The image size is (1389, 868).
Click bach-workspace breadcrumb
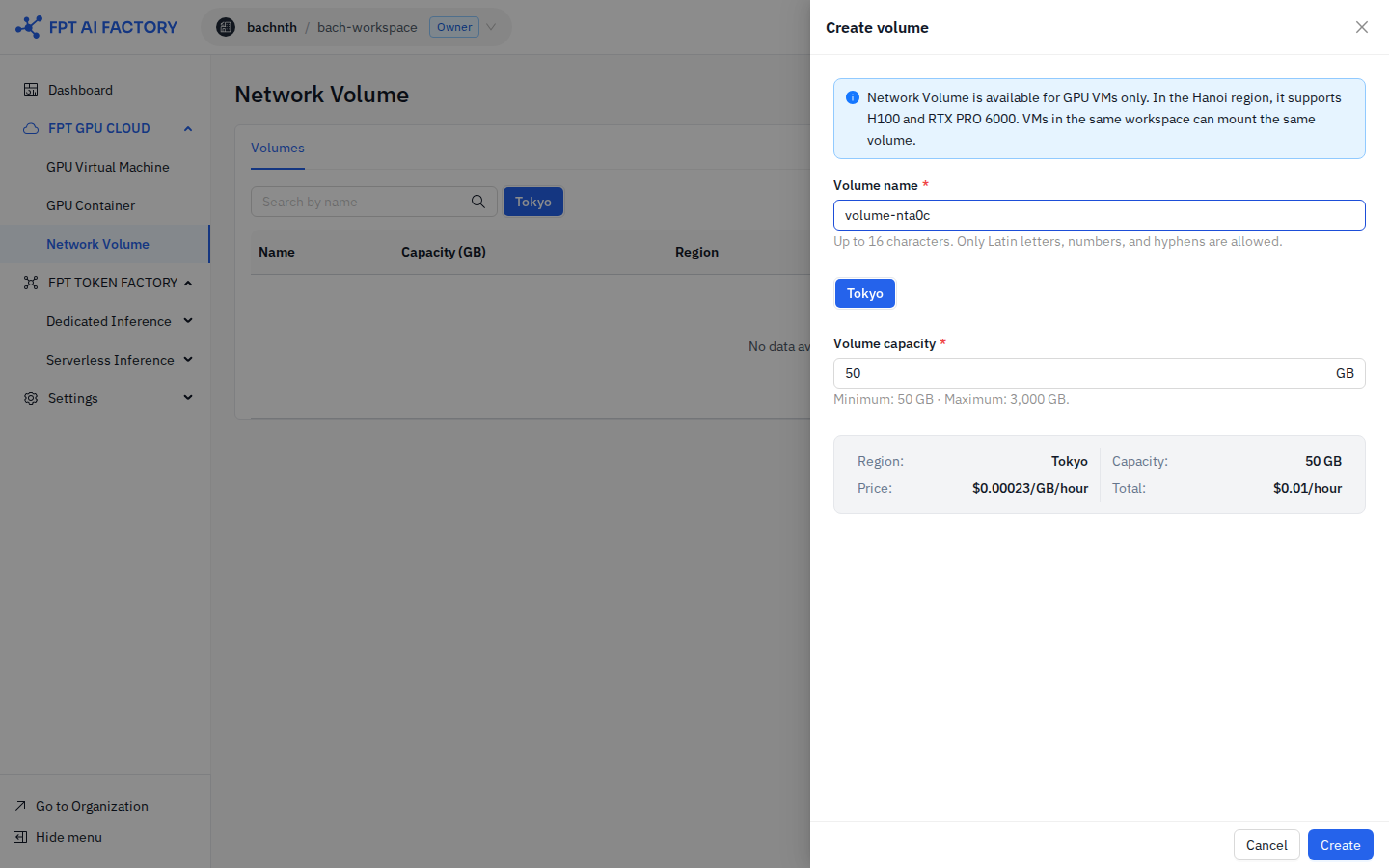[x=368, y=27]
